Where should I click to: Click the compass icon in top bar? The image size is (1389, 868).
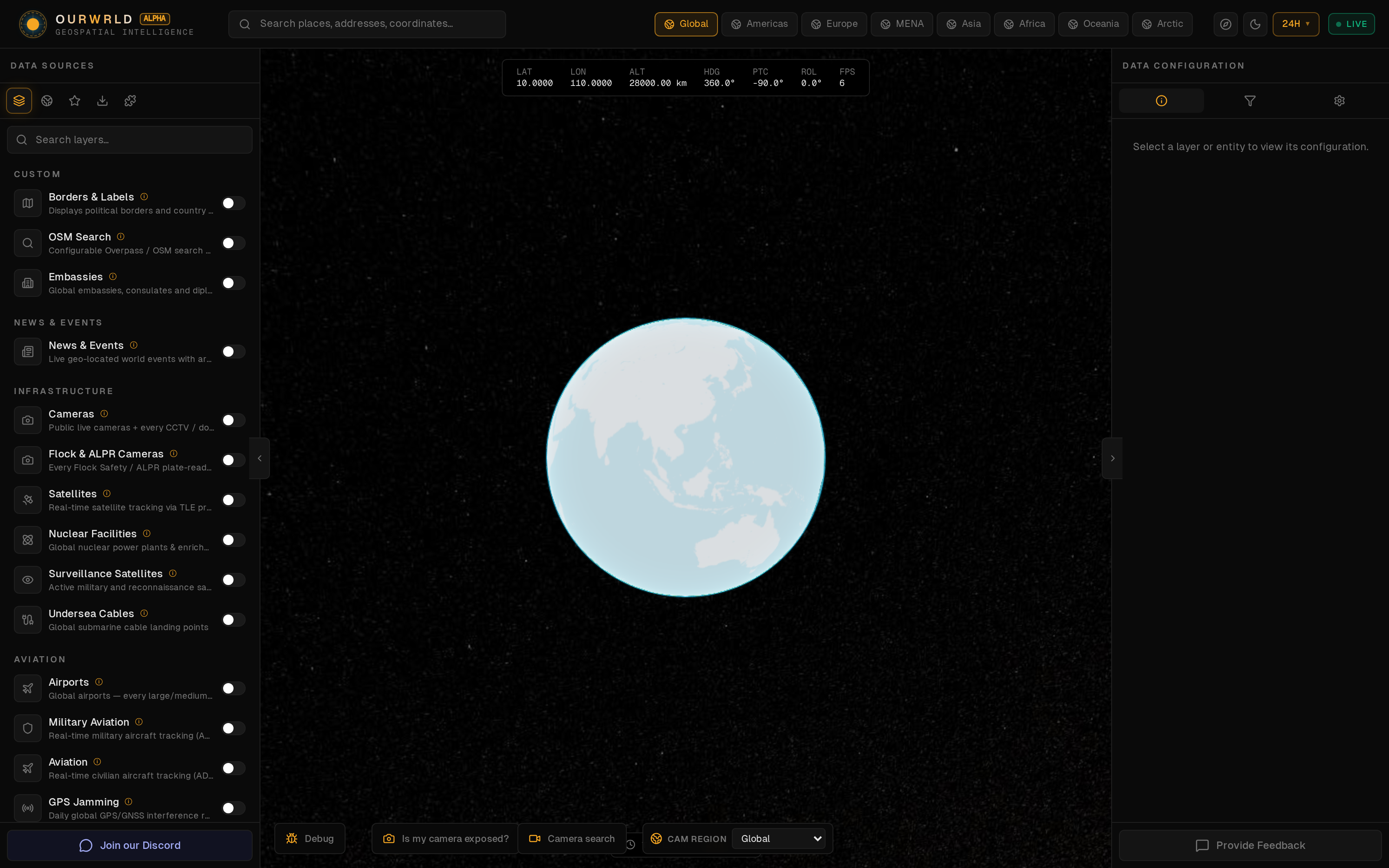1225,24
